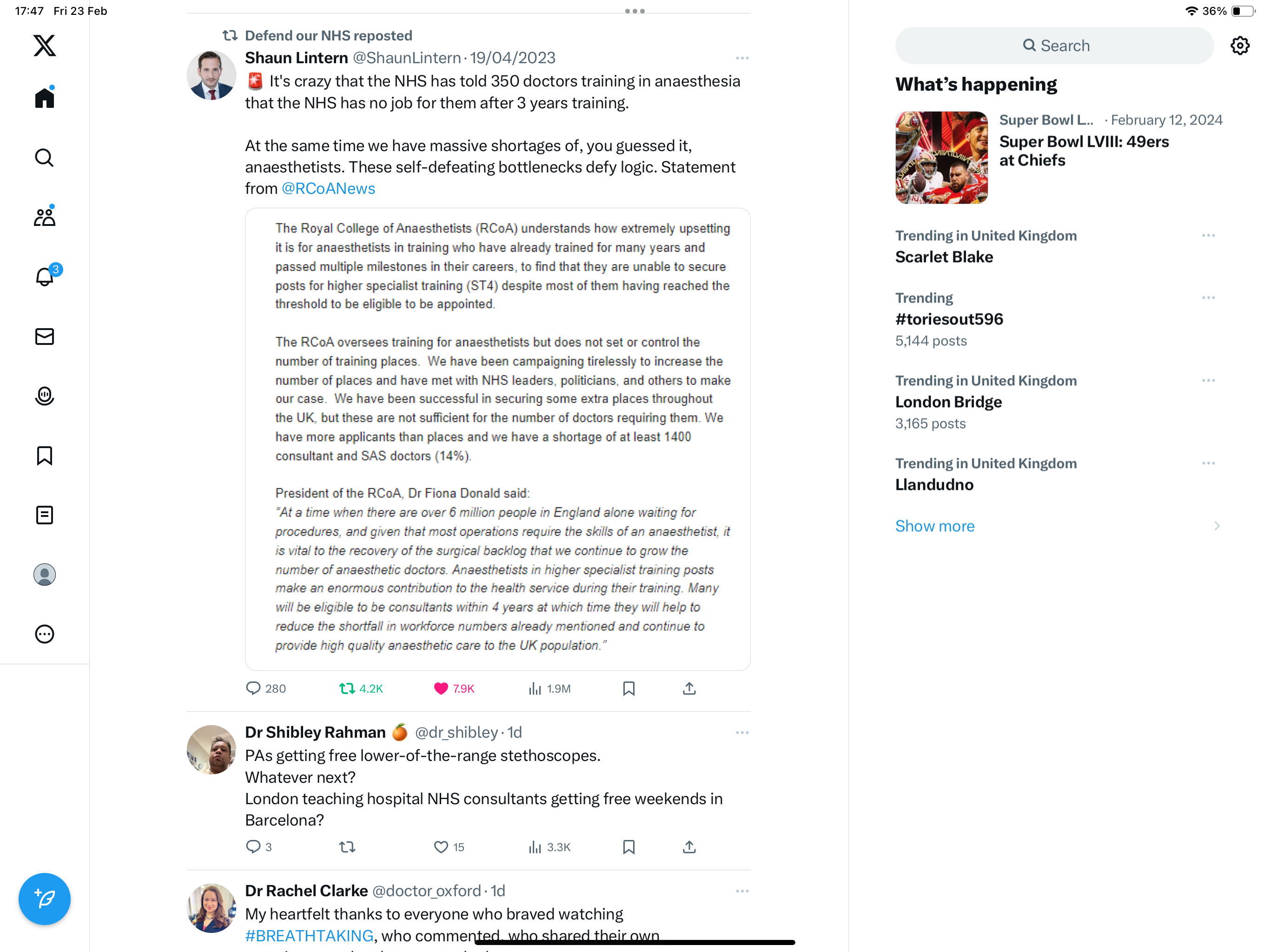This screenshot has width=1270, height=952.
Task: Open Messages envelope icon
Action: coord(44,337)
